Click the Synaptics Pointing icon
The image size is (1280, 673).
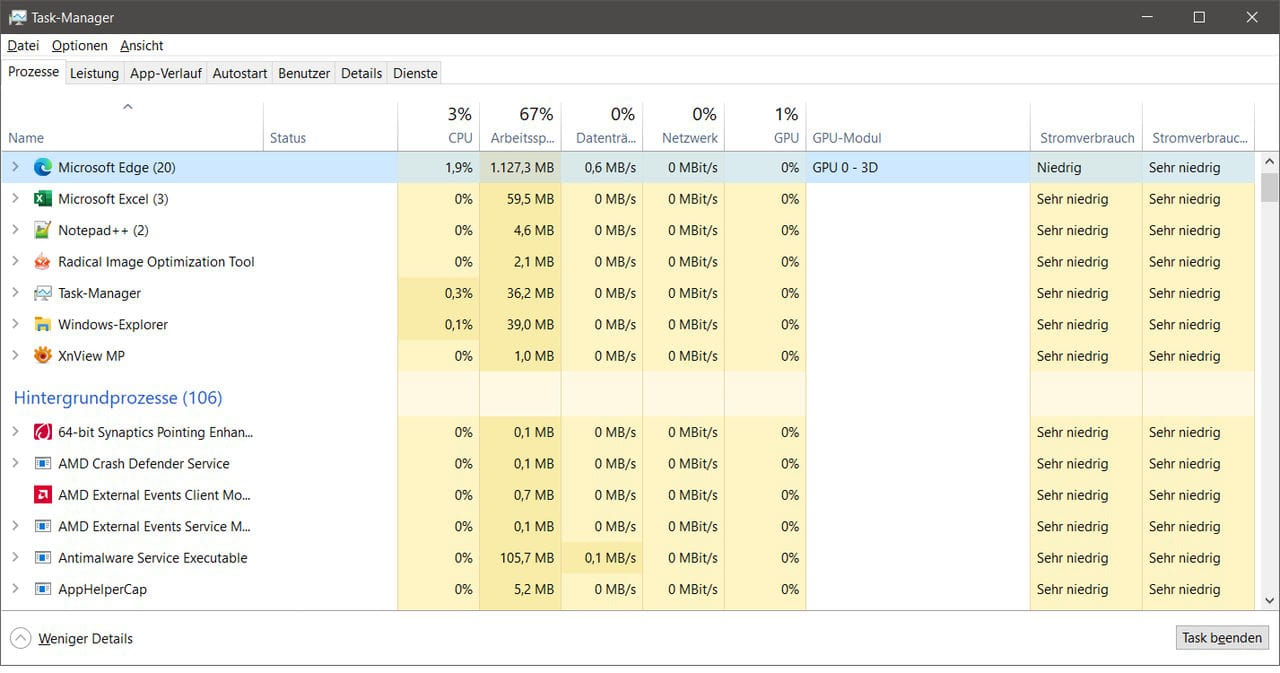(x=42, y=432)
